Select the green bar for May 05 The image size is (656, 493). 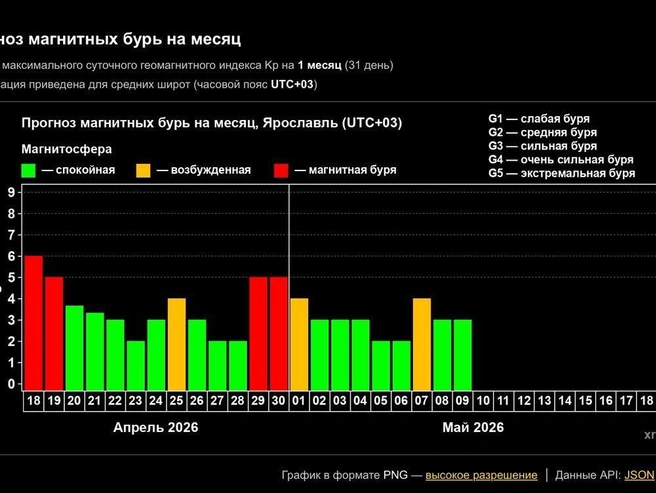pos(381,365)
